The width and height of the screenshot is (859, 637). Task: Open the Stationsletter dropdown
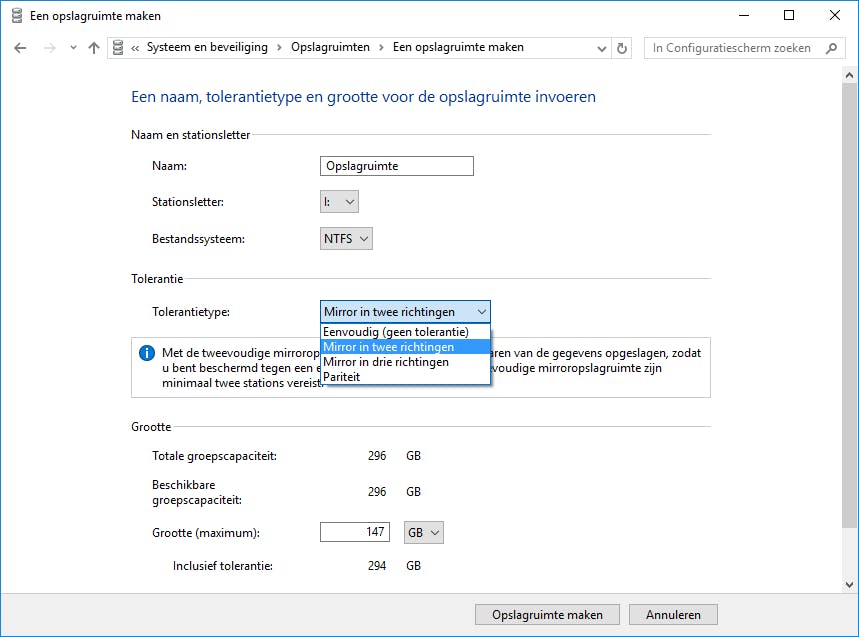point(339,202)
